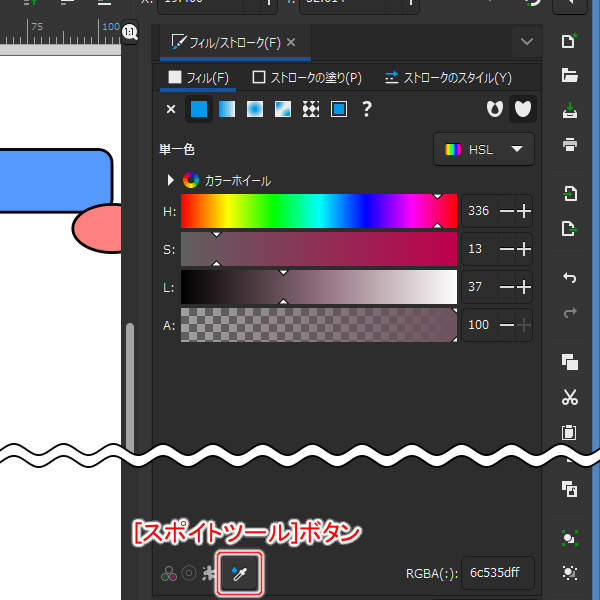Click the out-of-gamut indicator icon

tap(189, 573)
